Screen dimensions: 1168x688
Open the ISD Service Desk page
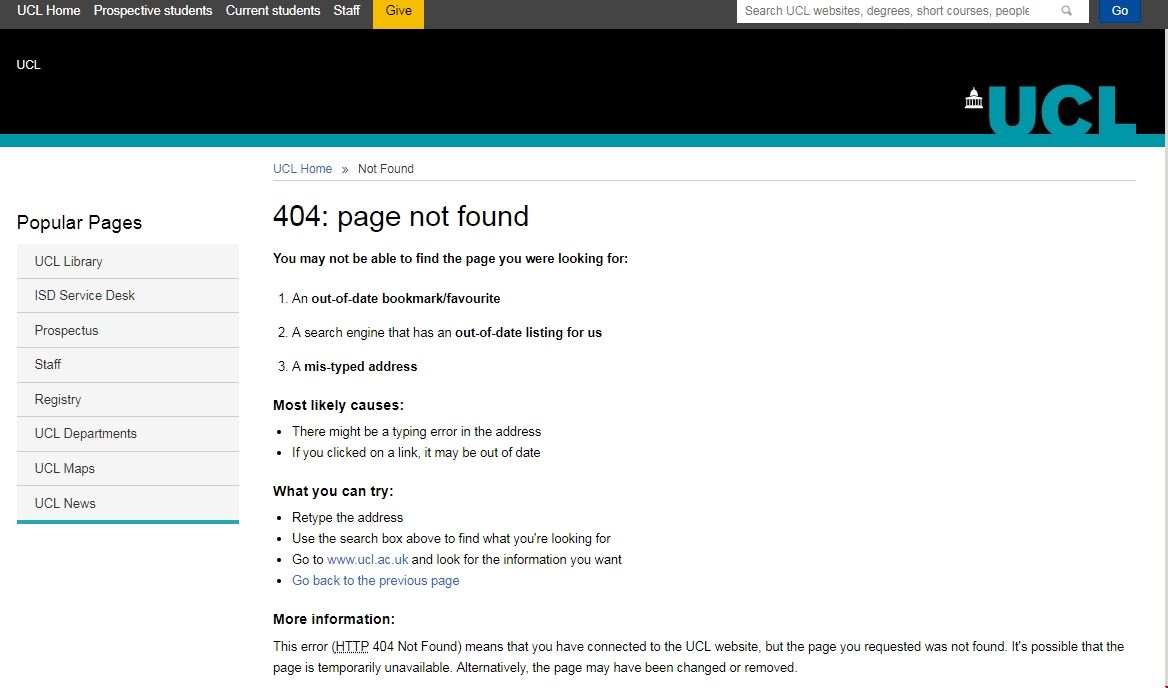click(x=84, y=295)
